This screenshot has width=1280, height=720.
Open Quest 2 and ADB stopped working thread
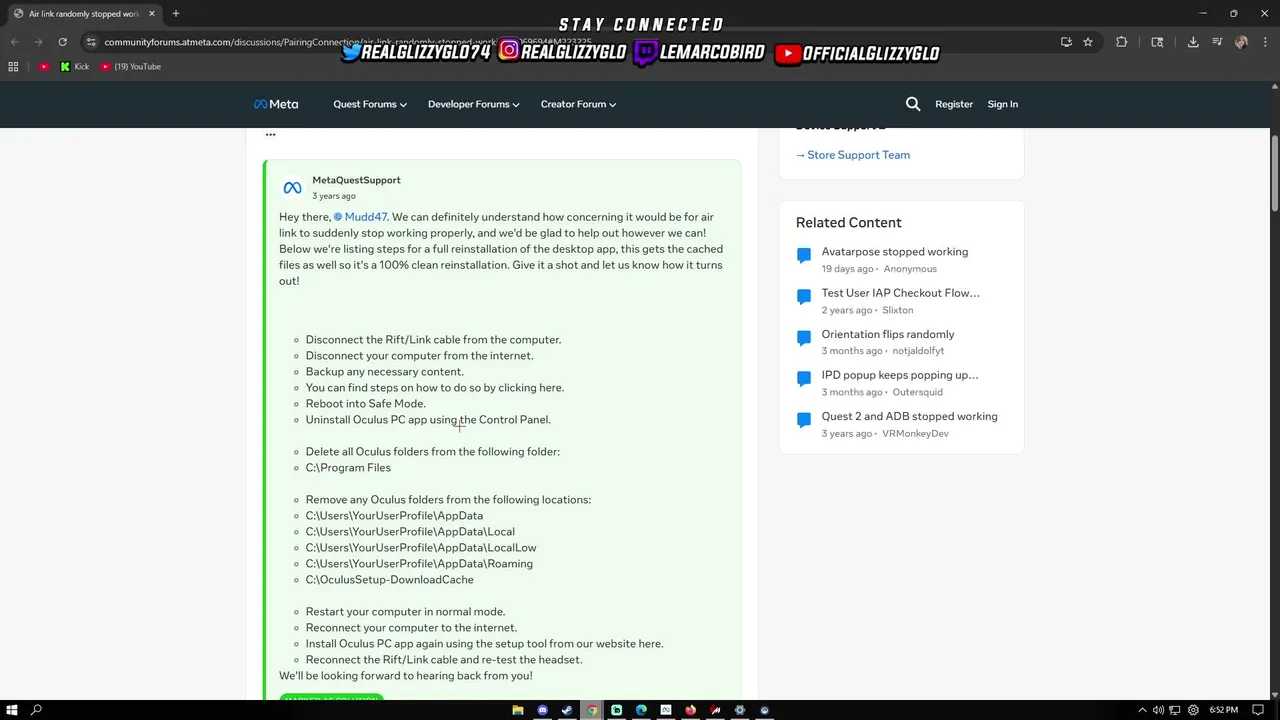pos(910,416)
